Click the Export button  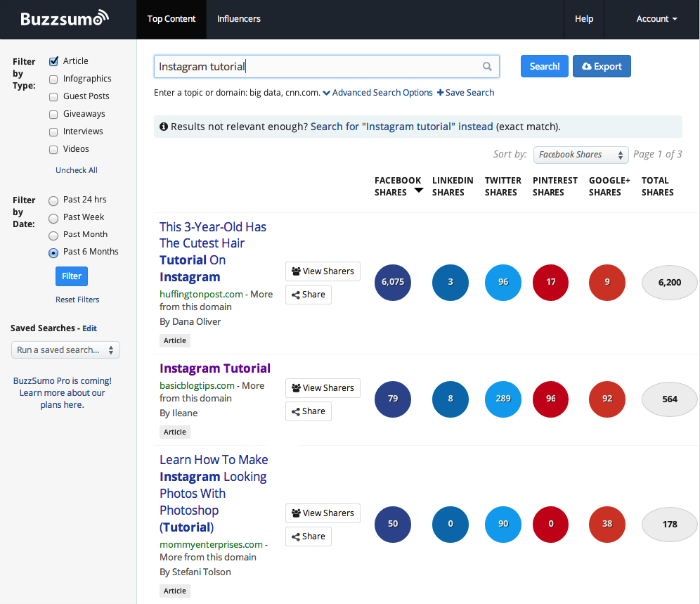[x=601, y=67]
